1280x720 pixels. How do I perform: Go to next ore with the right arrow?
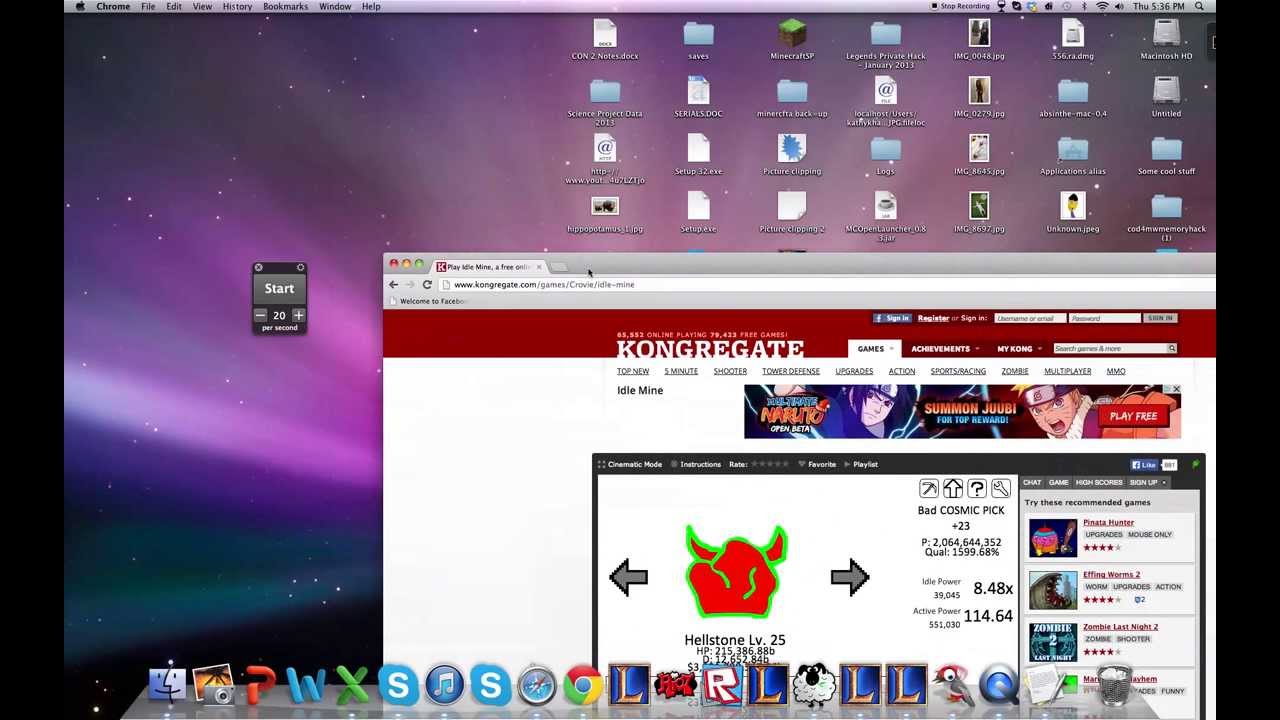click(850, 577)
